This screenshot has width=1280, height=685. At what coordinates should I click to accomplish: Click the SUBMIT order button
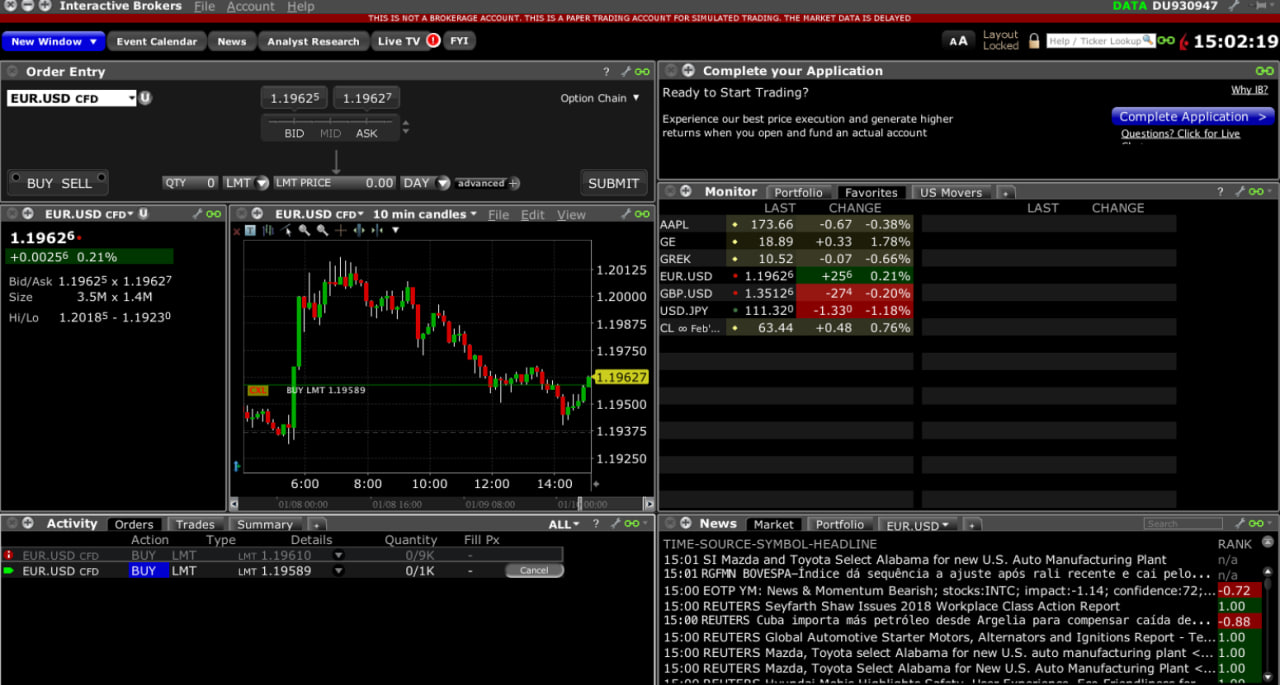[613, 183]
